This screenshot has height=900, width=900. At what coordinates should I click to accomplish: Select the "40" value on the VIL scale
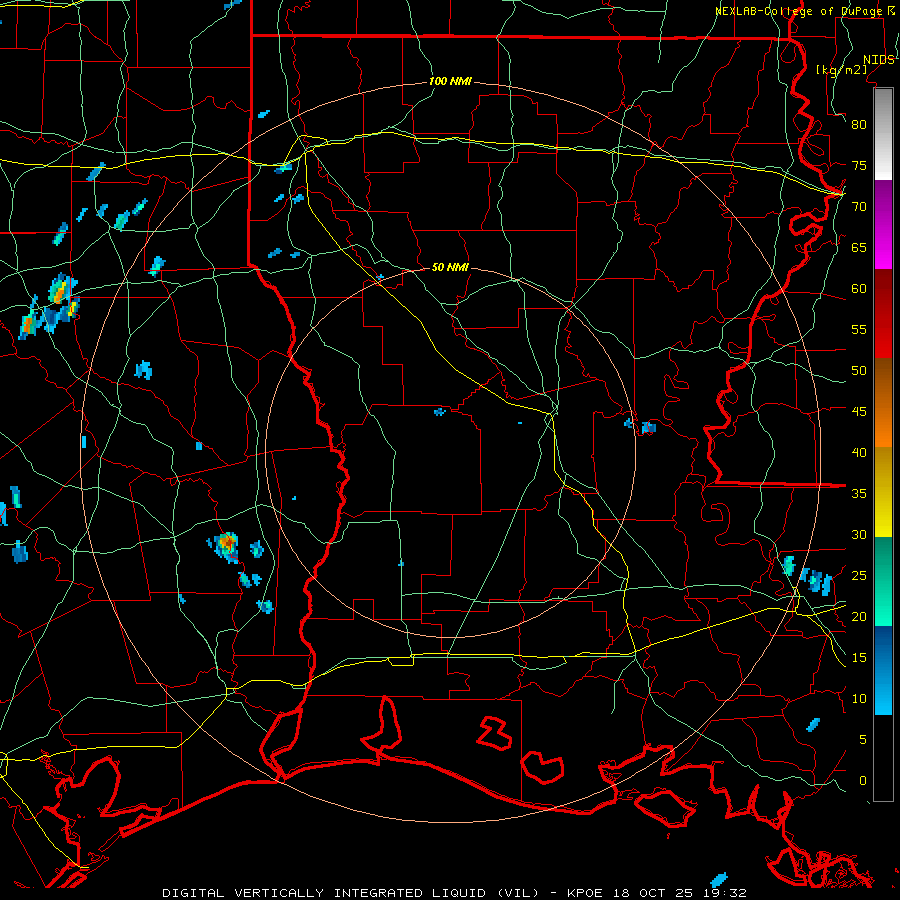pos(859,453)
